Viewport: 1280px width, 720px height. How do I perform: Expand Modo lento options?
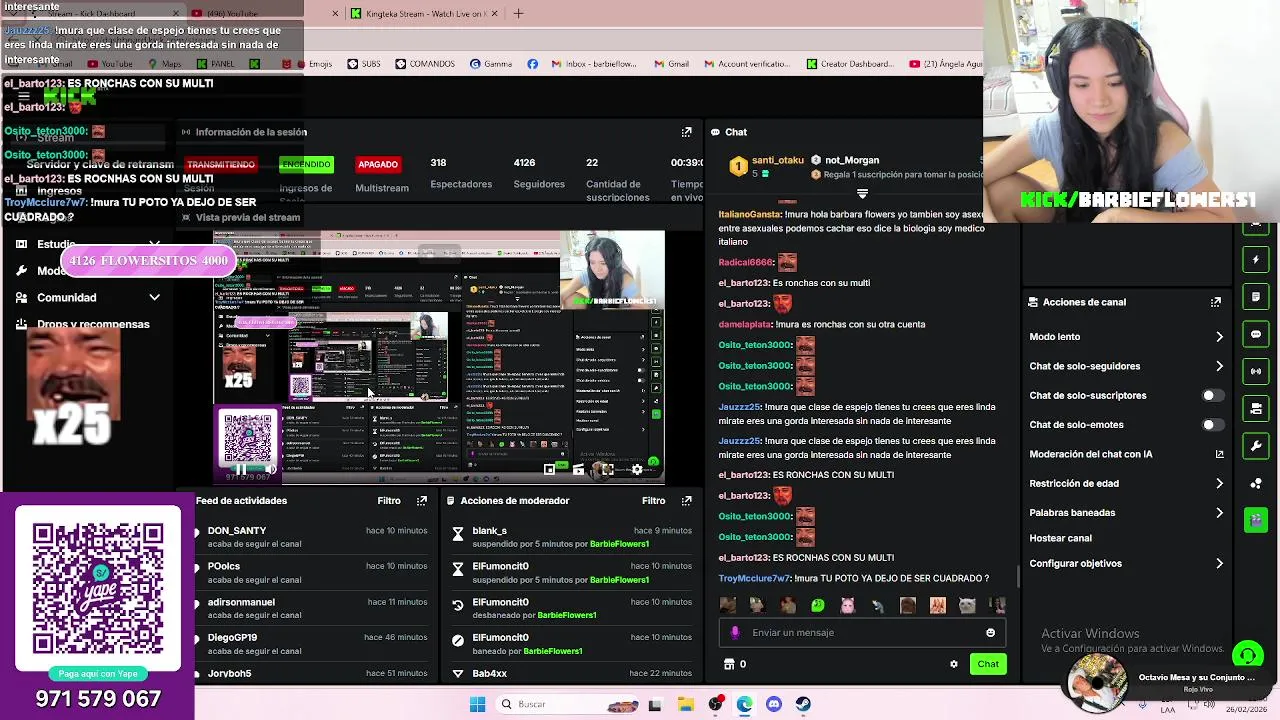(1219, 337)
